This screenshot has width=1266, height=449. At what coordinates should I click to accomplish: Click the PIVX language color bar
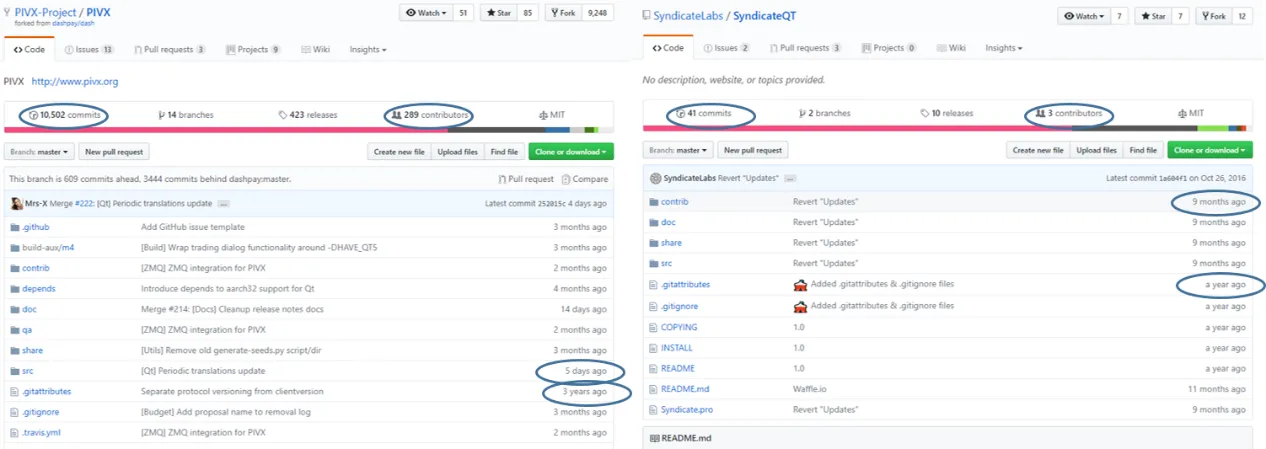[308, 130]
